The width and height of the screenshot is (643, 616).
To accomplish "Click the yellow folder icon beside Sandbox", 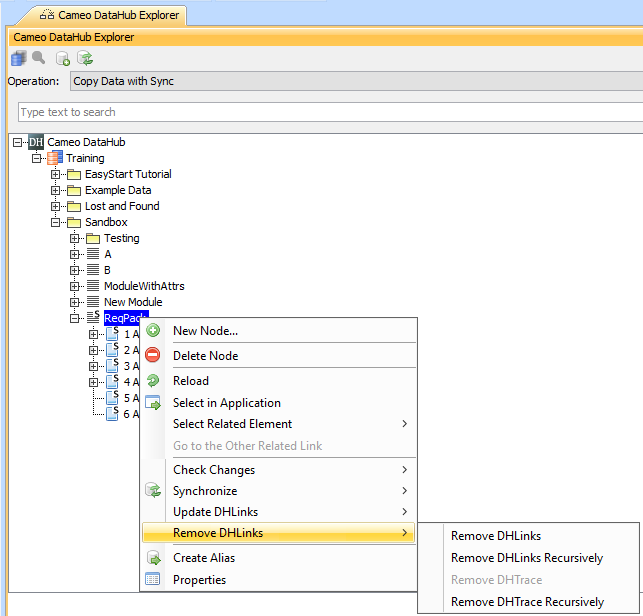I will (74, 222).
